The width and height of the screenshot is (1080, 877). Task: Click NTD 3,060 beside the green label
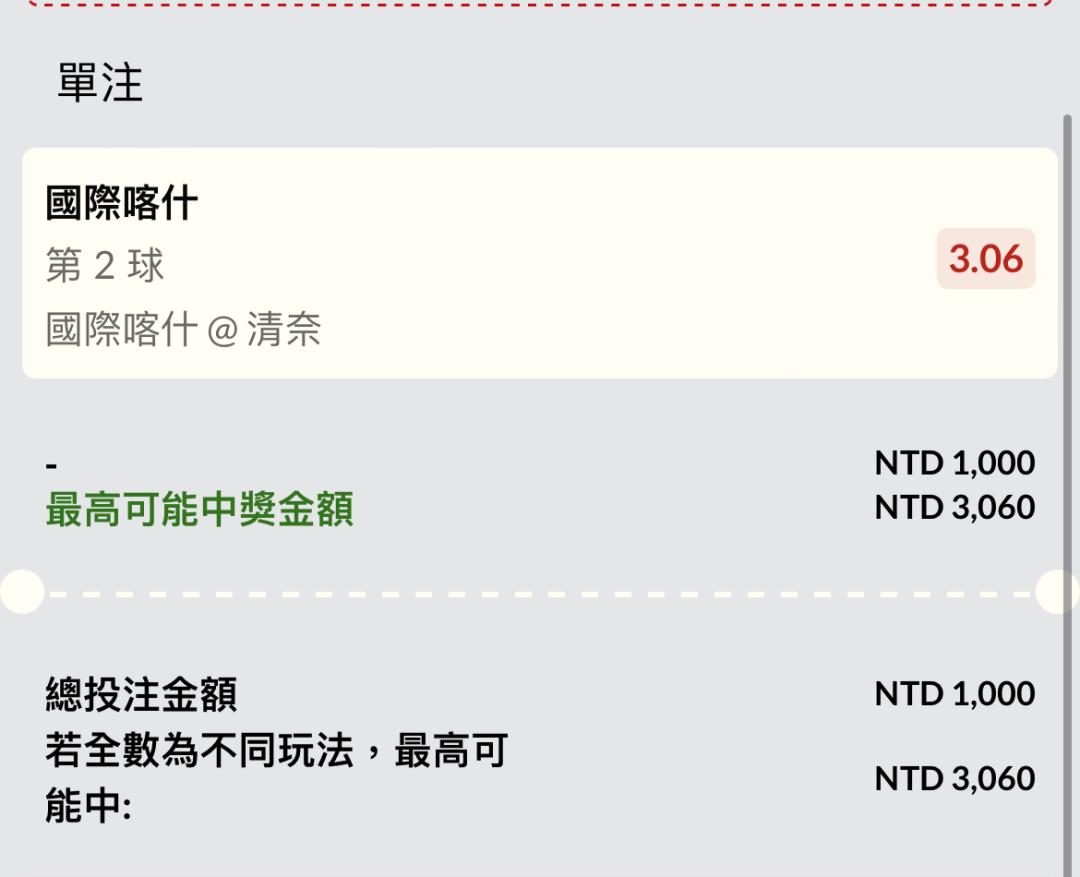[x=954, y=507]
